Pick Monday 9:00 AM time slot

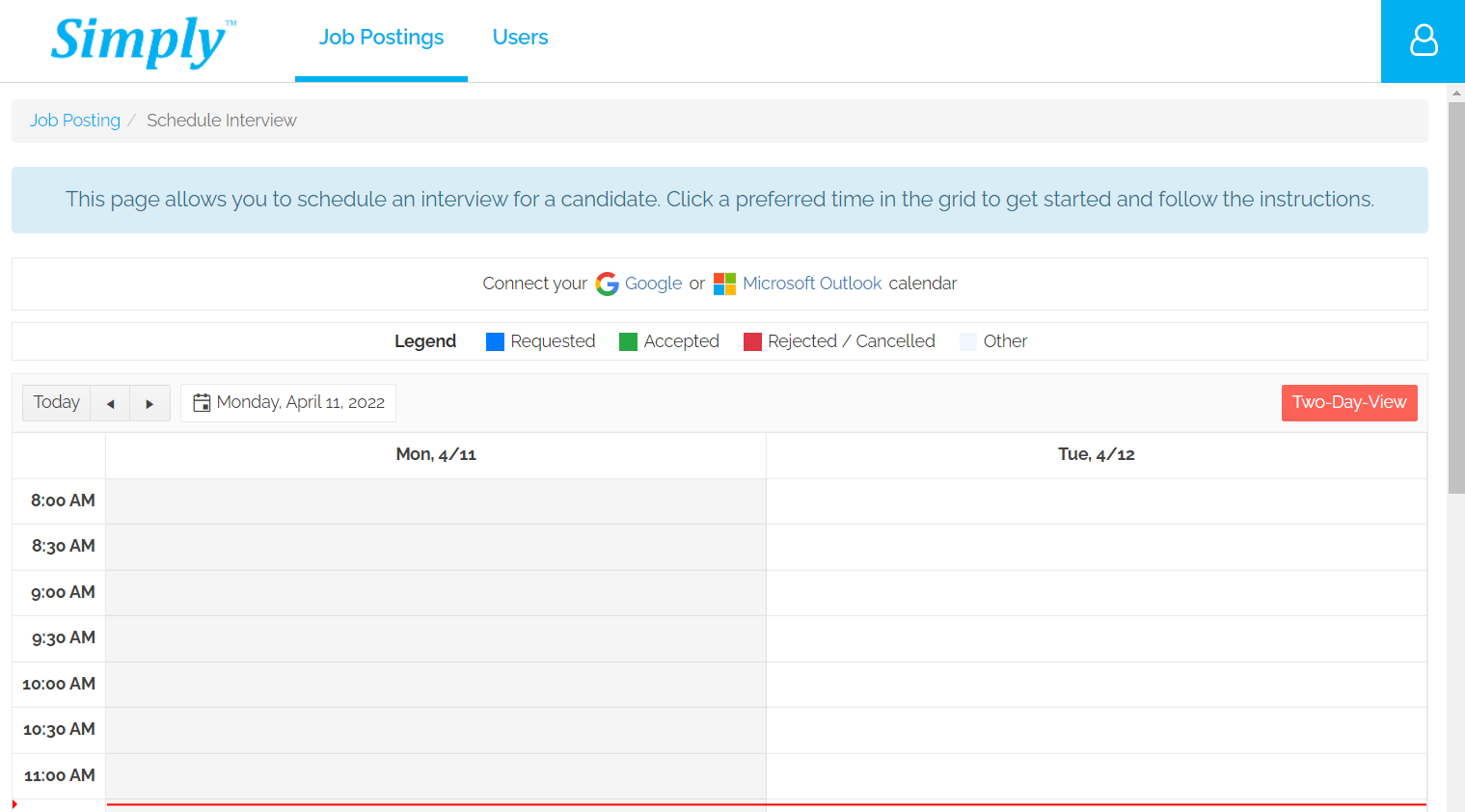(436, 593)
